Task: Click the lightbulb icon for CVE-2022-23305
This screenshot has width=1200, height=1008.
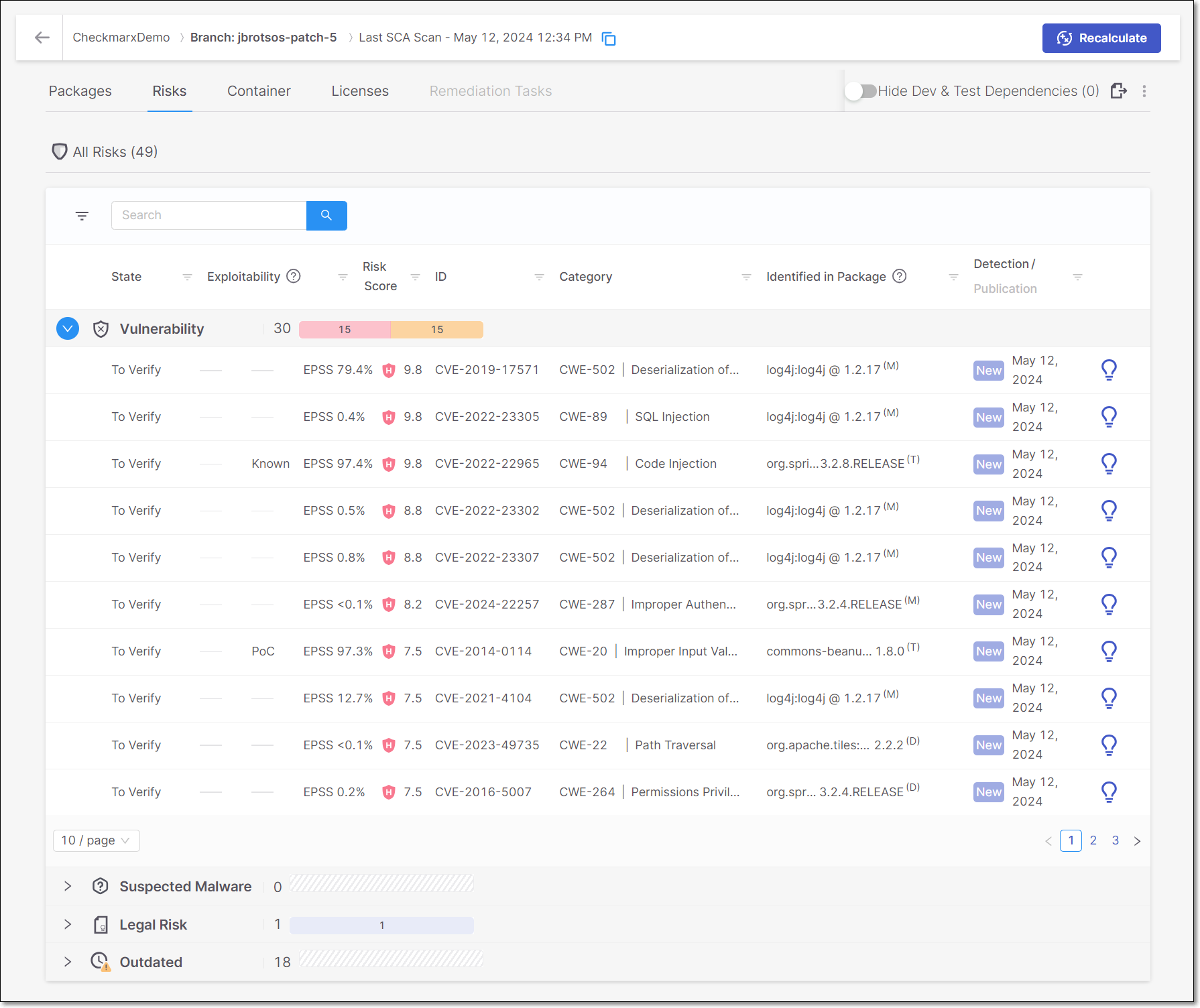Action: click(1109, 417)
